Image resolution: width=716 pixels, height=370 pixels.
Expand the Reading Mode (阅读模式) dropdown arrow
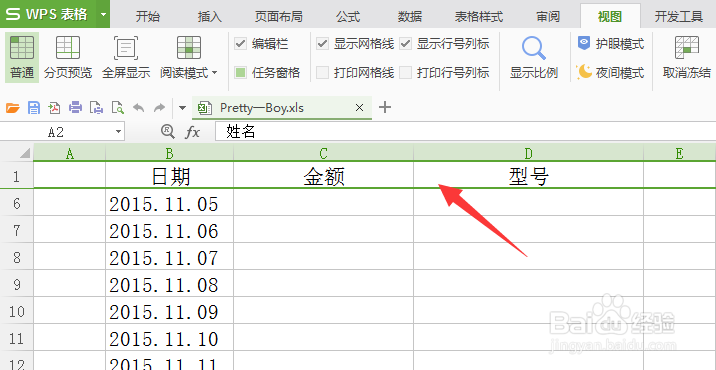[215, 73]
